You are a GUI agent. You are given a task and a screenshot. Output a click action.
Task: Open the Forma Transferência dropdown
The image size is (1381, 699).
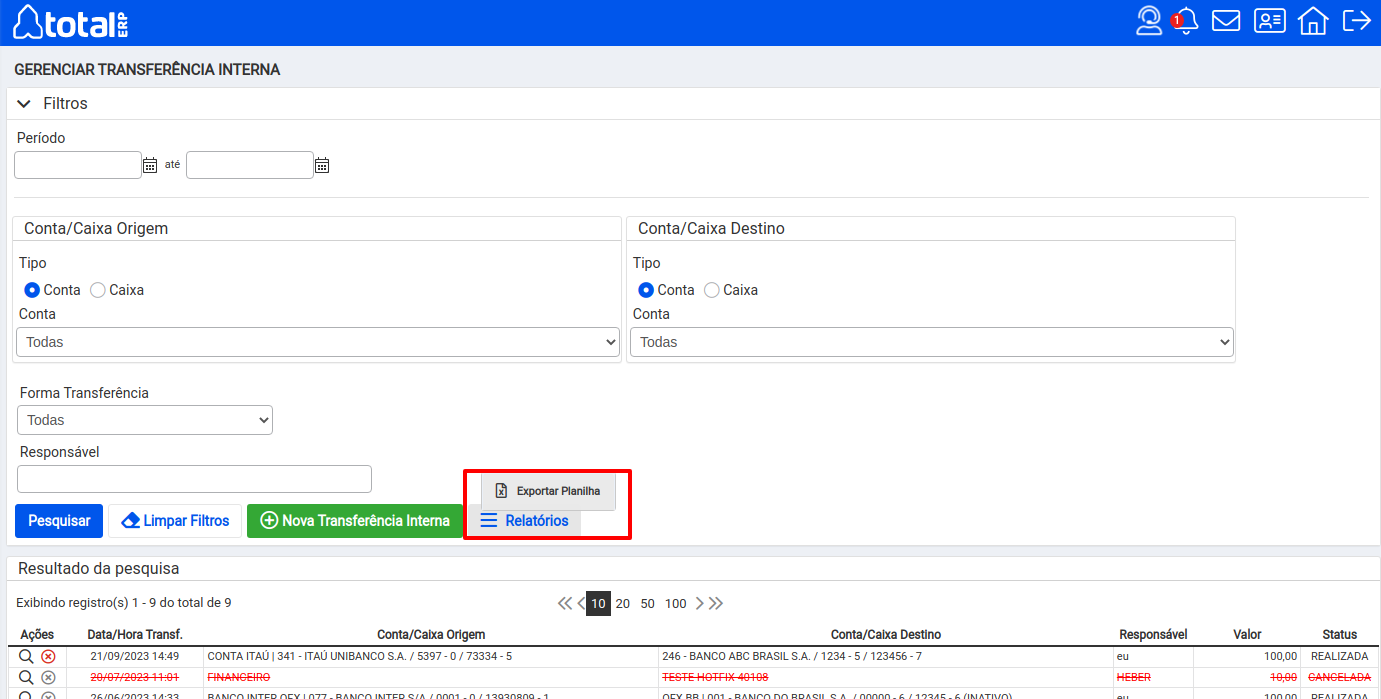click(x=145, y=420)
